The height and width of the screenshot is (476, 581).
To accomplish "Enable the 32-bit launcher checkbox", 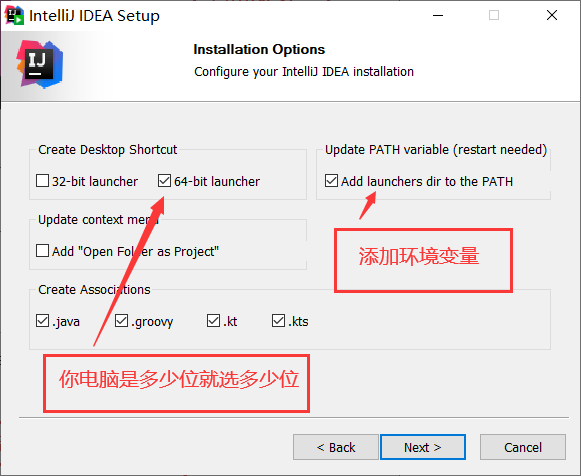I will [x=42, y=181].
